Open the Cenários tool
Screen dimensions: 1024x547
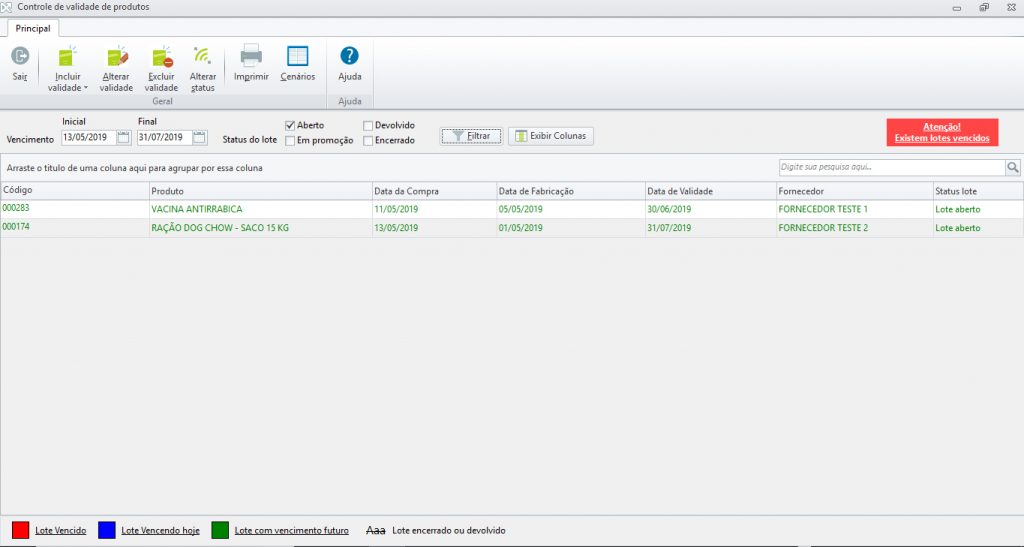pyautogui.click(x=298, y=63)
